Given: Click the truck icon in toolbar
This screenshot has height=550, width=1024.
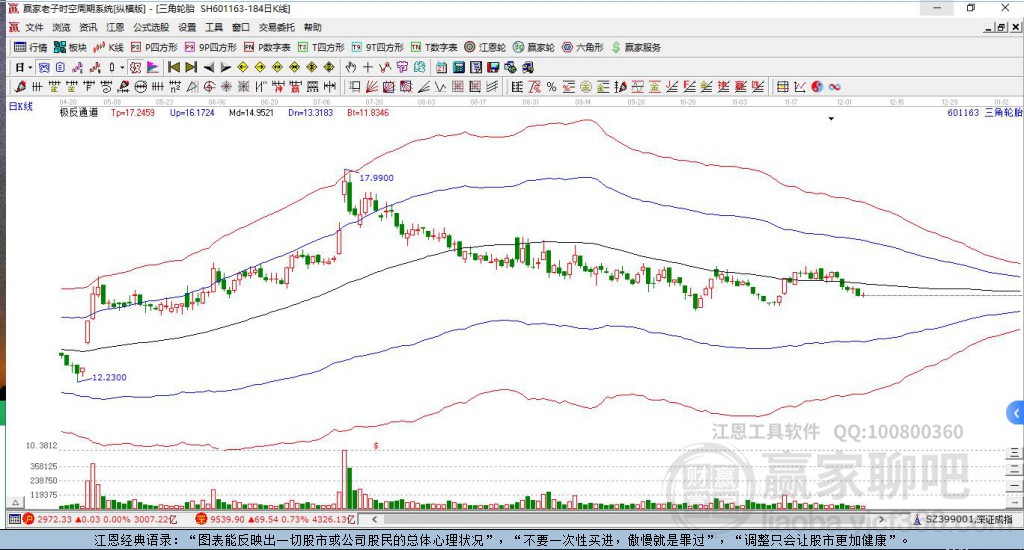Looking at the screenshot, I should (528, 67).
